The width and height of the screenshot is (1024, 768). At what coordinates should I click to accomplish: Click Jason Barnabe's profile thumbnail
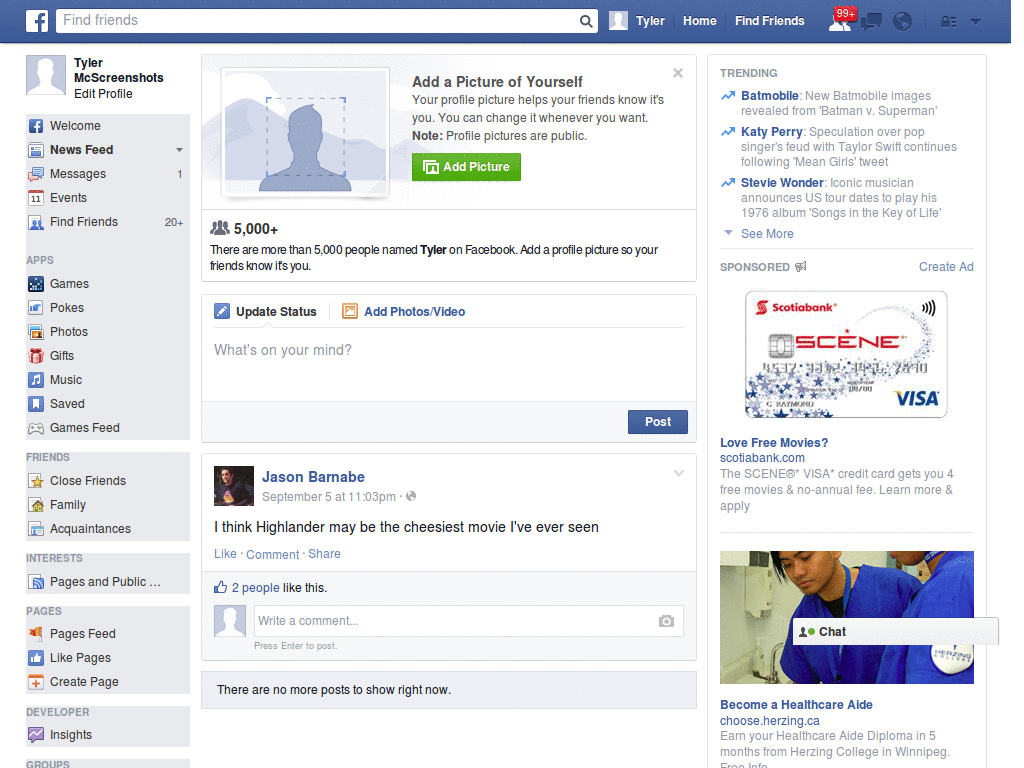tap(234, 486)
